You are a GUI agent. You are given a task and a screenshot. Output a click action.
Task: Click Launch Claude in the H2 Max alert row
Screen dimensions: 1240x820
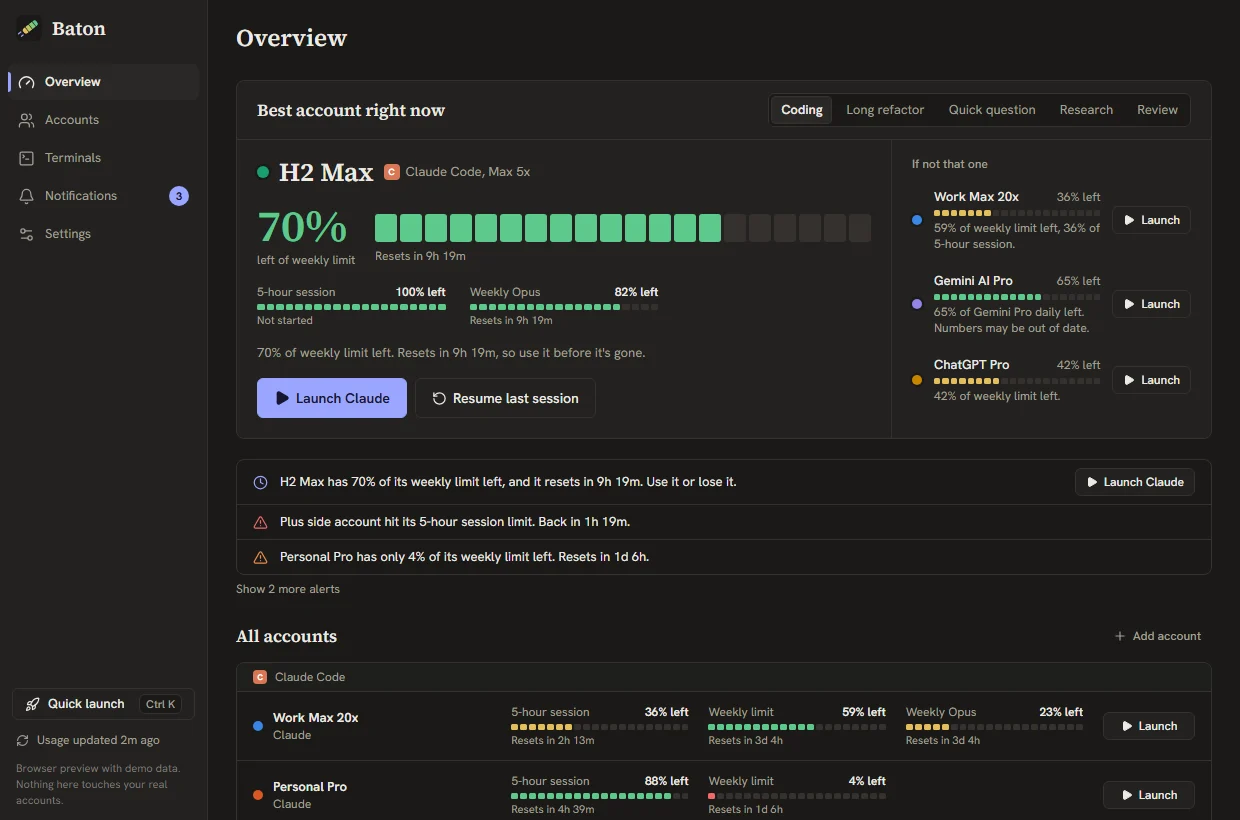(1135, 482)
